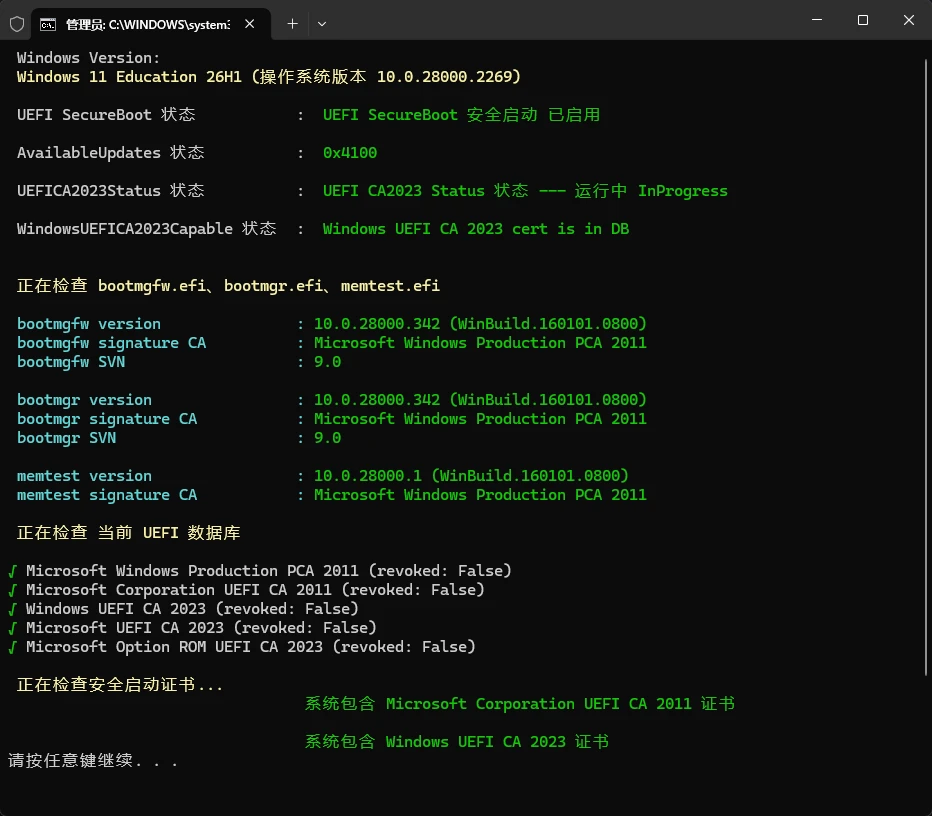The width and height of the screenshot is (932, 816).
Task: Click 'Windows UEFI CA 2023 cert is in DB'
Action: (476, 229)
